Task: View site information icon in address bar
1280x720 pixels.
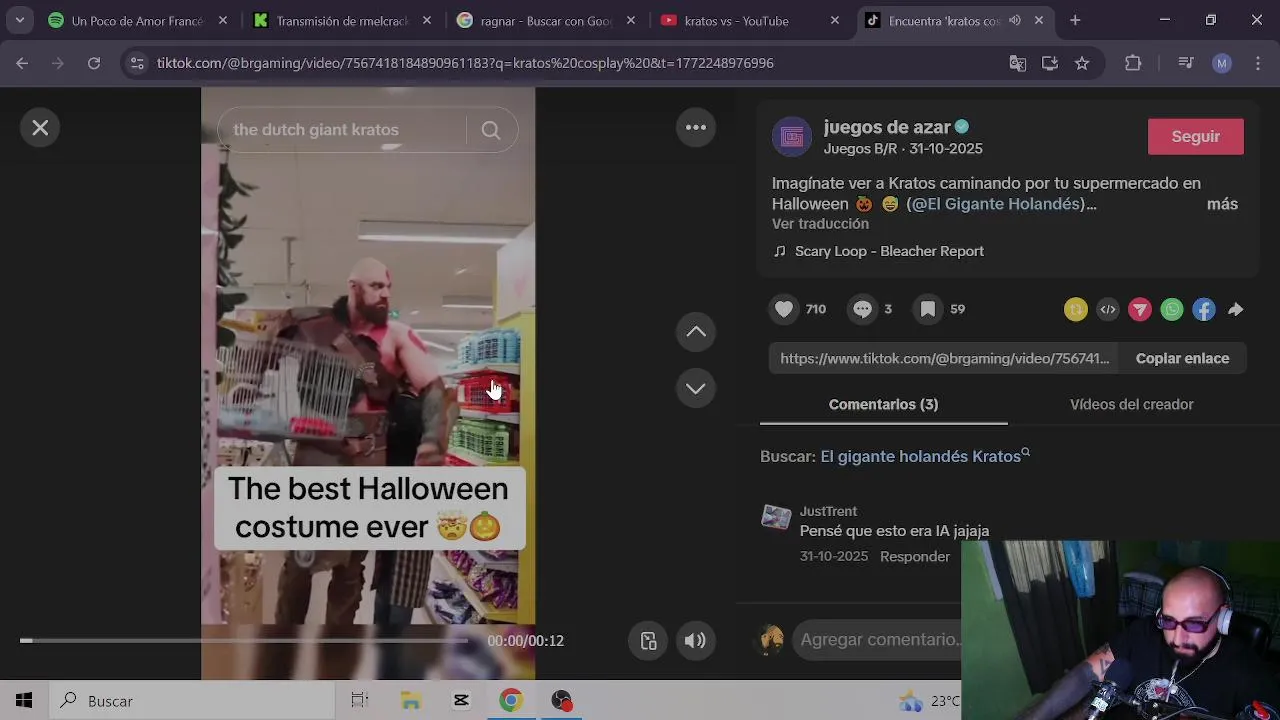Action: [x=138, y=63]
